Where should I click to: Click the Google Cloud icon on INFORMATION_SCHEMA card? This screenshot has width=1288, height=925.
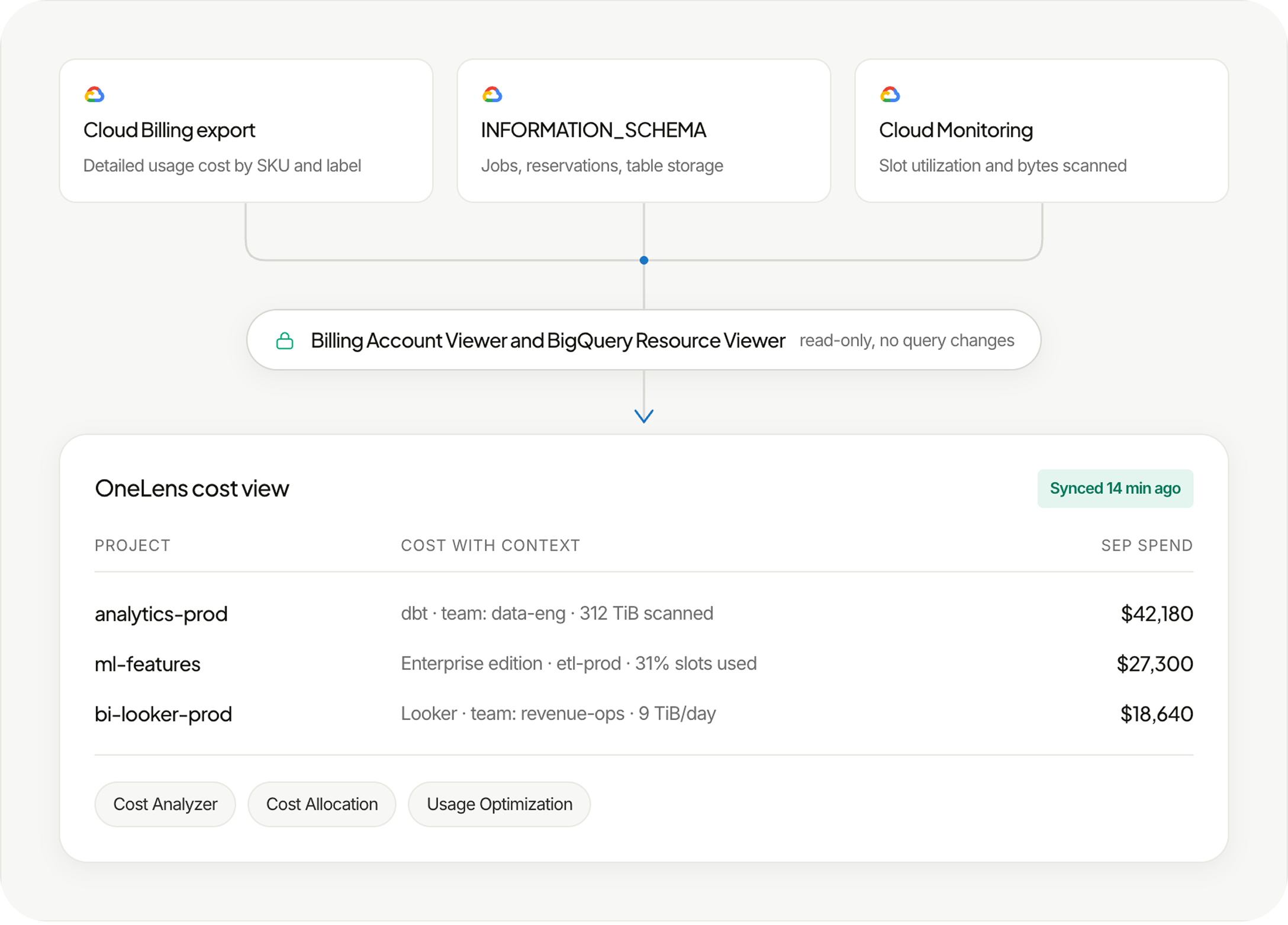tap(492, 94)
